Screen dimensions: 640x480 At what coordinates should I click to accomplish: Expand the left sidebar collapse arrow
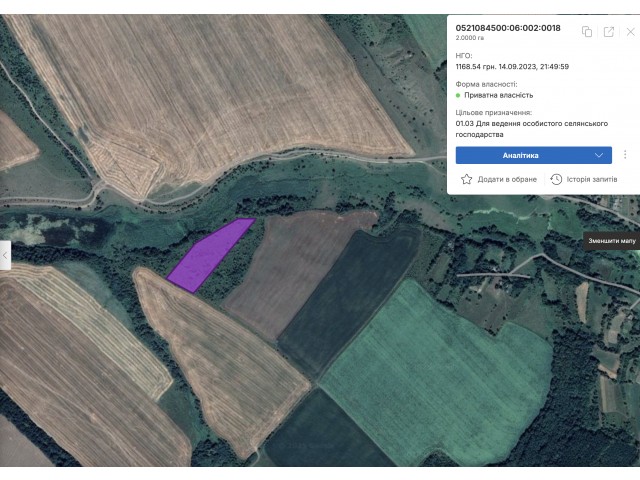coord(5,255)
